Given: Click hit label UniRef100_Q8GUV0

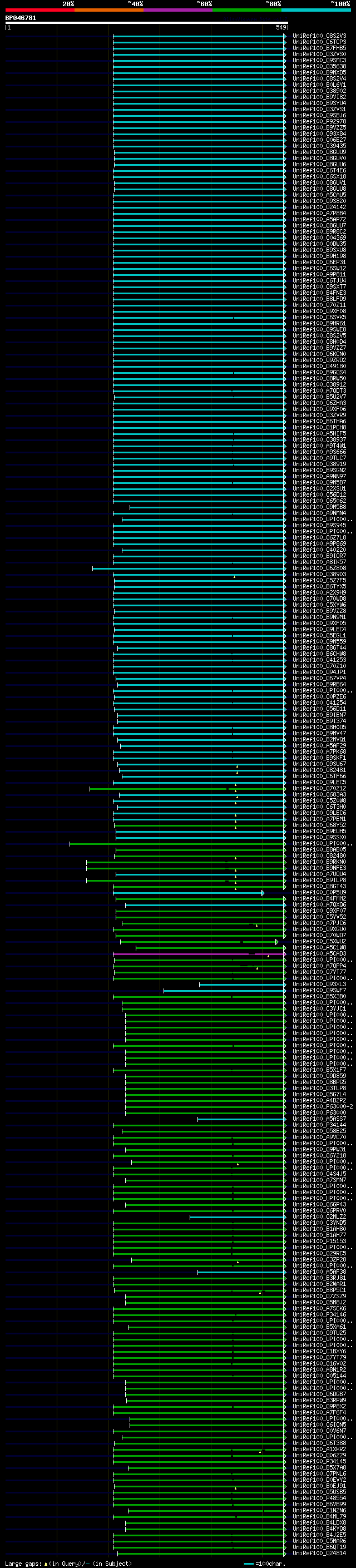Looking at the screenshot, I should coord(319,159).
